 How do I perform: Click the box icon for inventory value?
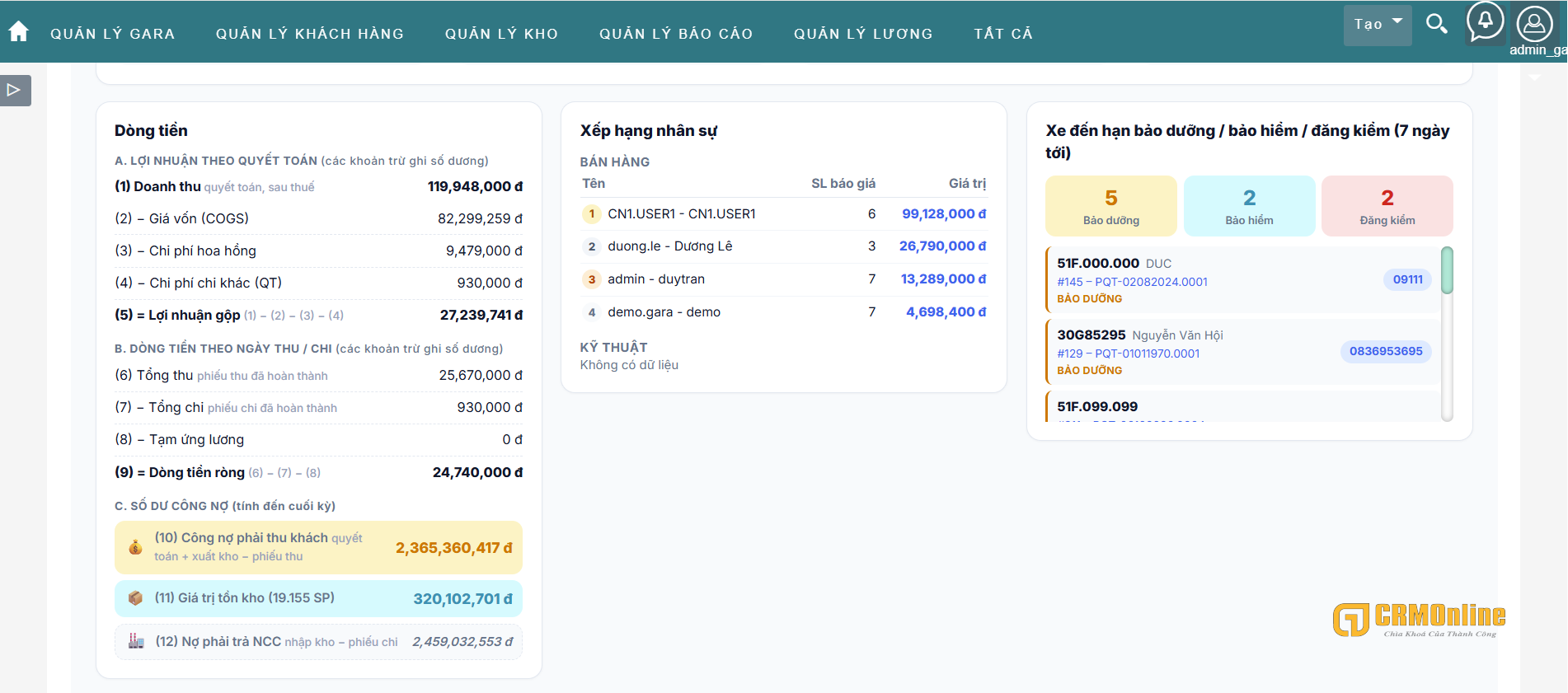tap(135, 598)
